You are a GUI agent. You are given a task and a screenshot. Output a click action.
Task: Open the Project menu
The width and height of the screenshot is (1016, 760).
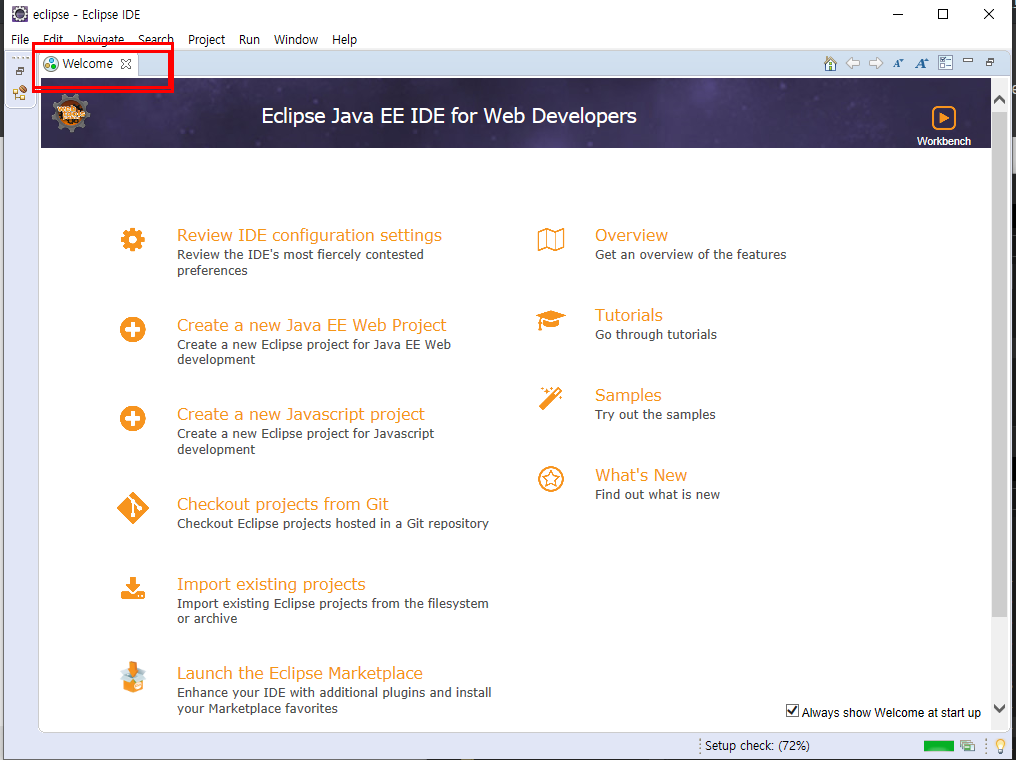coord(207,40)
